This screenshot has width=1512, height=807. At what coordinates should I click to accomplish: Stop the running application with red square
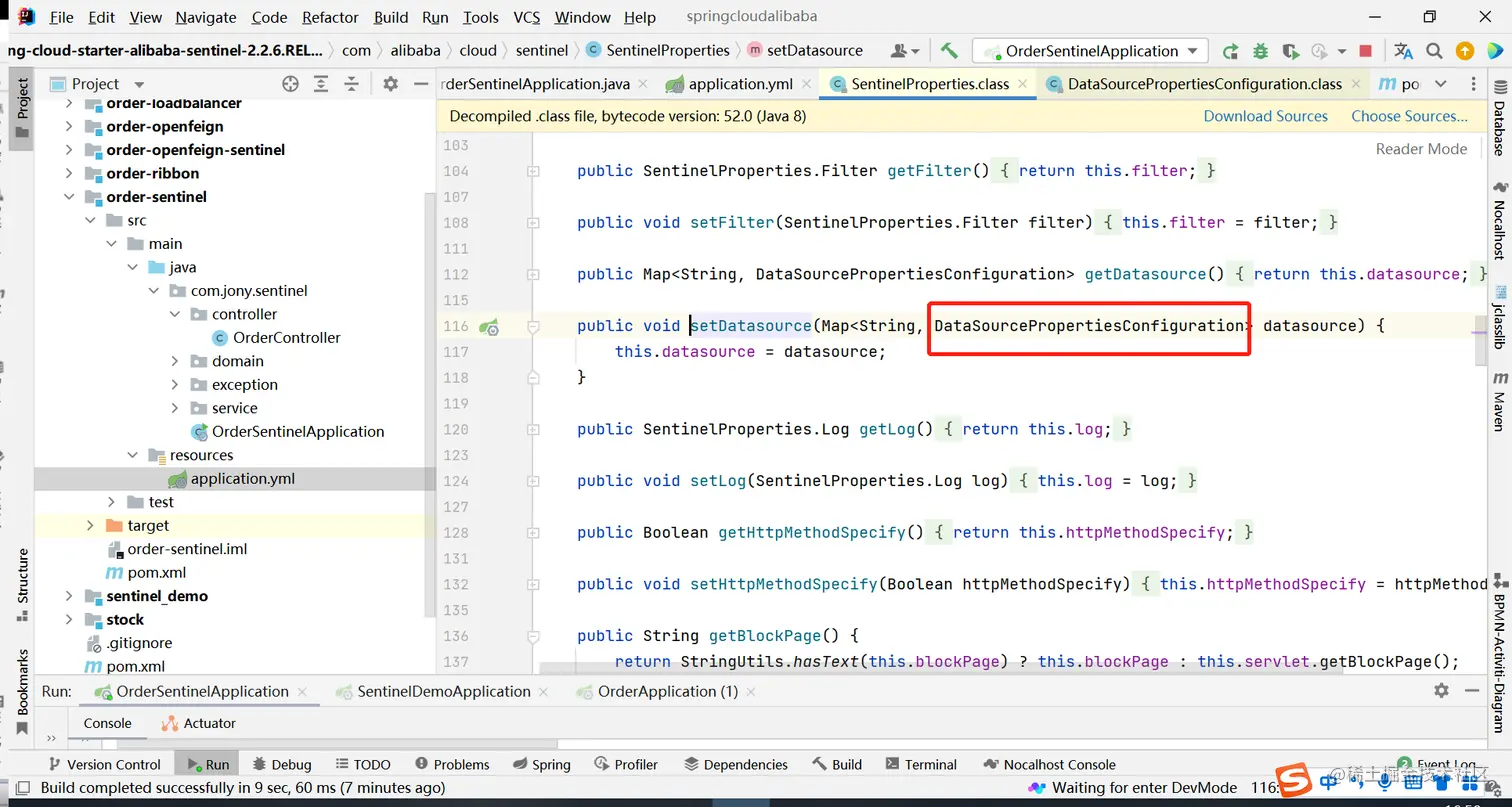1366,51
